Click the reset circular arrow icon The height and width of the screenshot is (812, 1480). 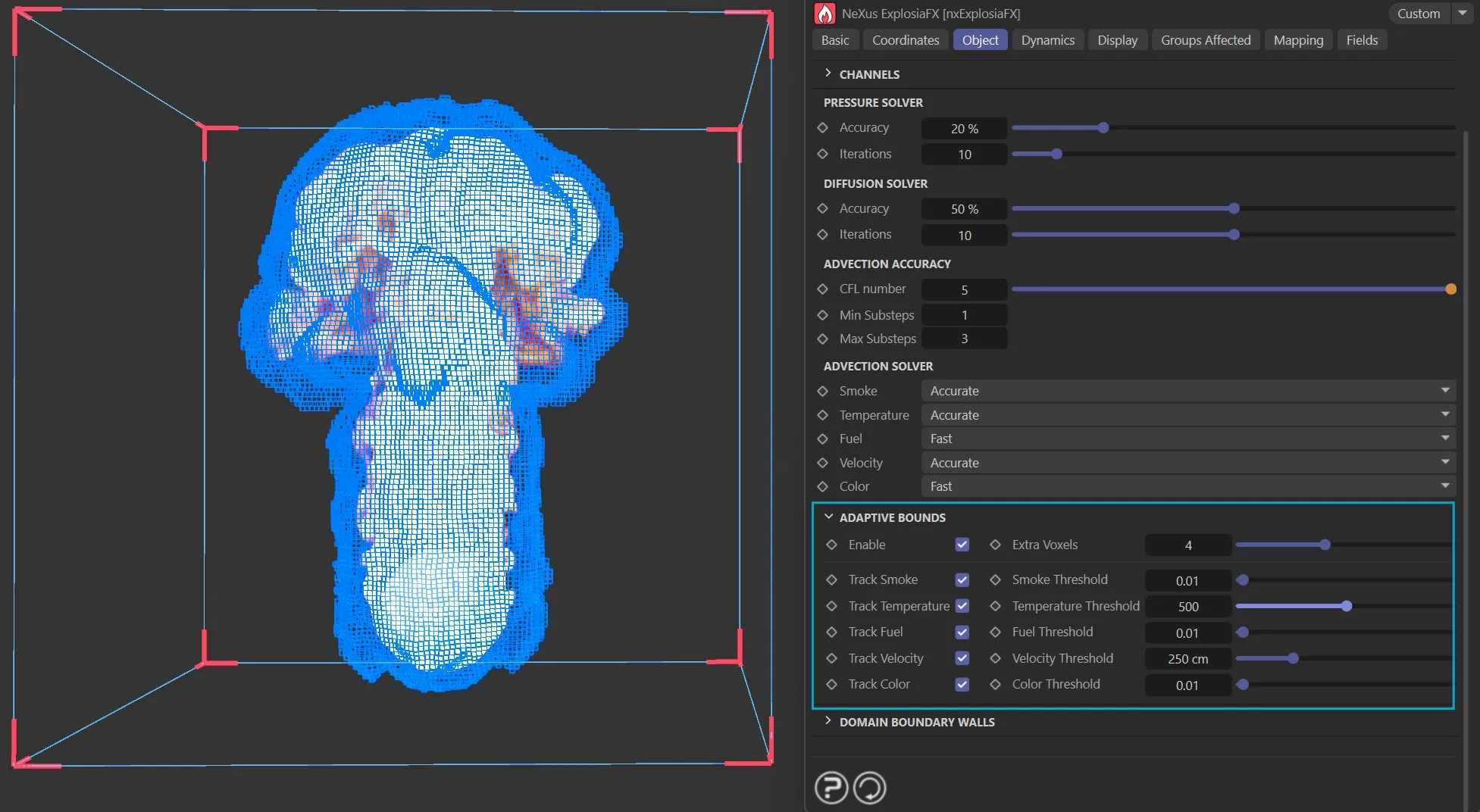pos(869,788)
